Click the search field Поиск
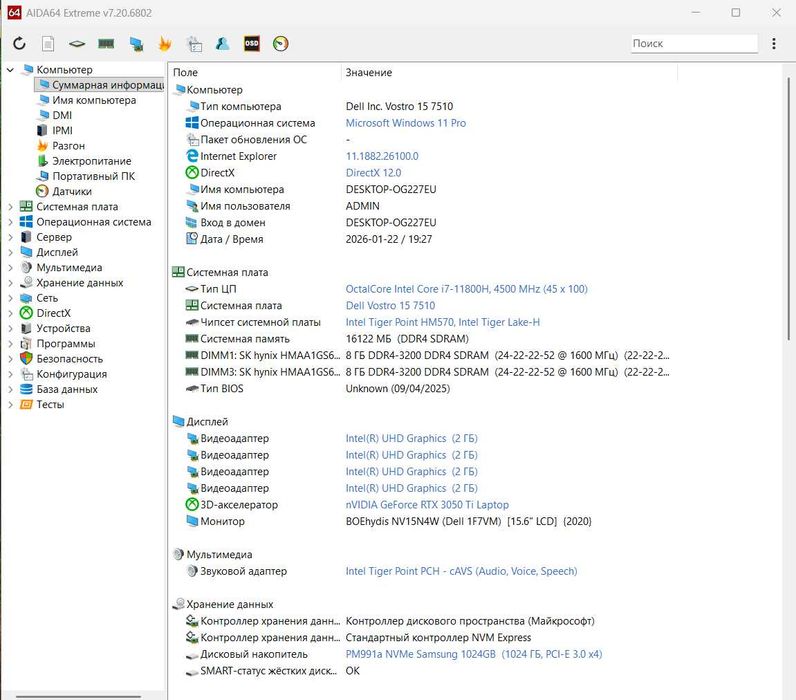796x700 pixels. coord(694,44)
